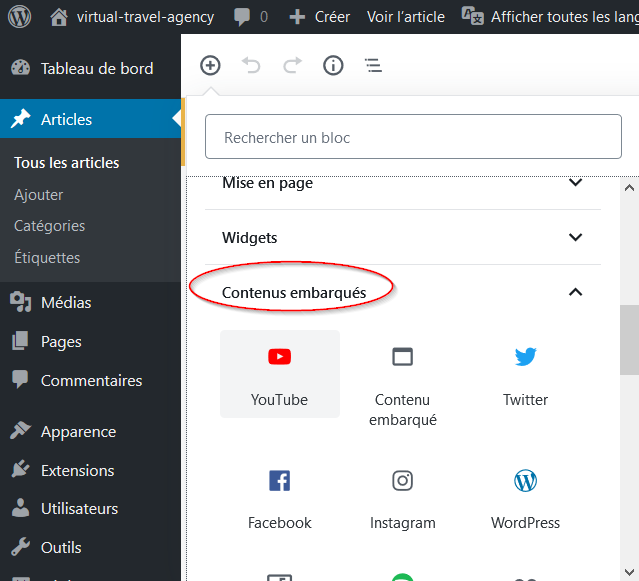Click the Apparence menu label
This screenshot has height=581, width=639.
(79, 432)
